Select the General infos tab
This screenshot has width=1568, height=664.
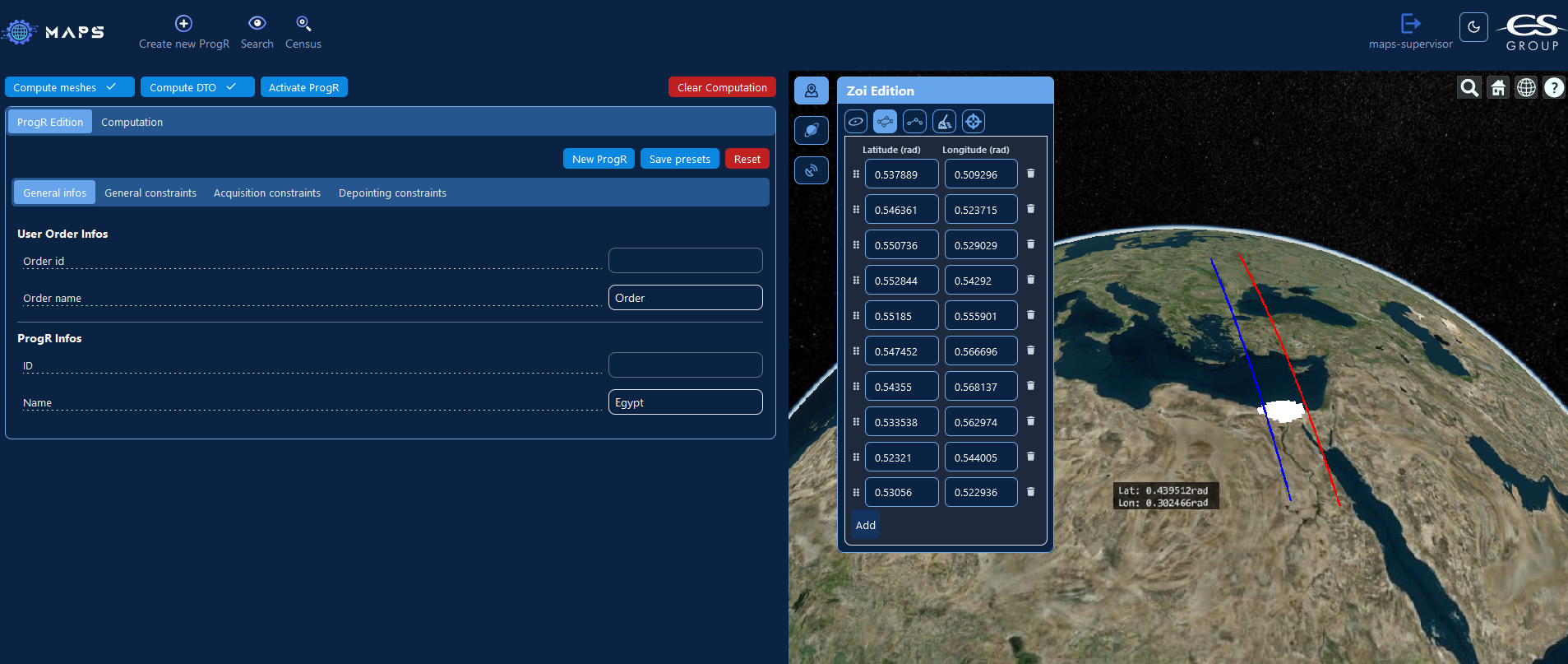coord(54,193)
